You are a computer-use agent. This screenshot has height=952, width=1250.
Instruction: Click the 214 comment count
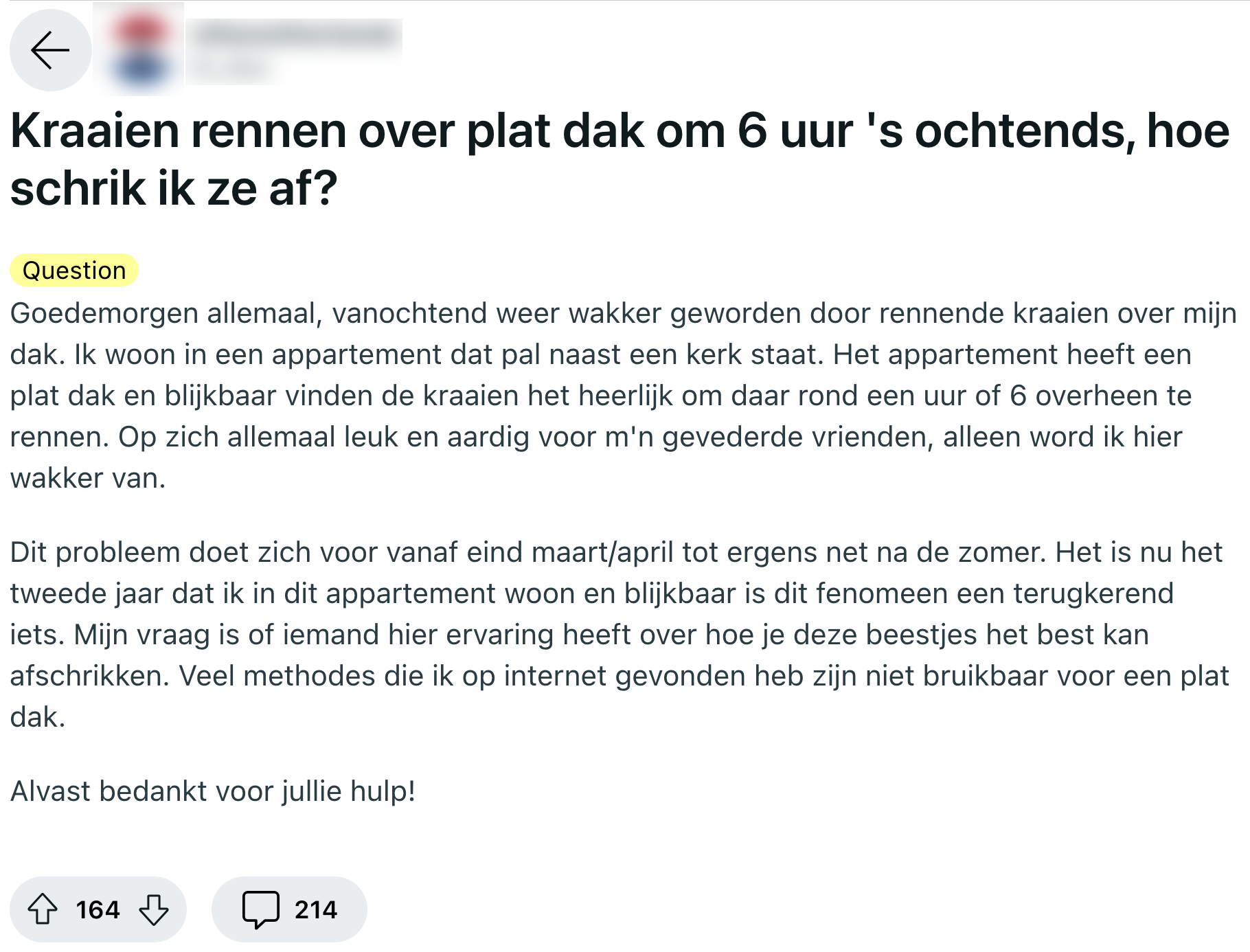[x=316, y=910]
